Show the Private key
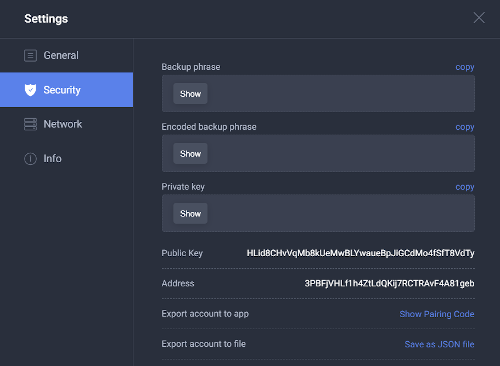This screenshot has height=366, width=500. click(x=190, y=214)
